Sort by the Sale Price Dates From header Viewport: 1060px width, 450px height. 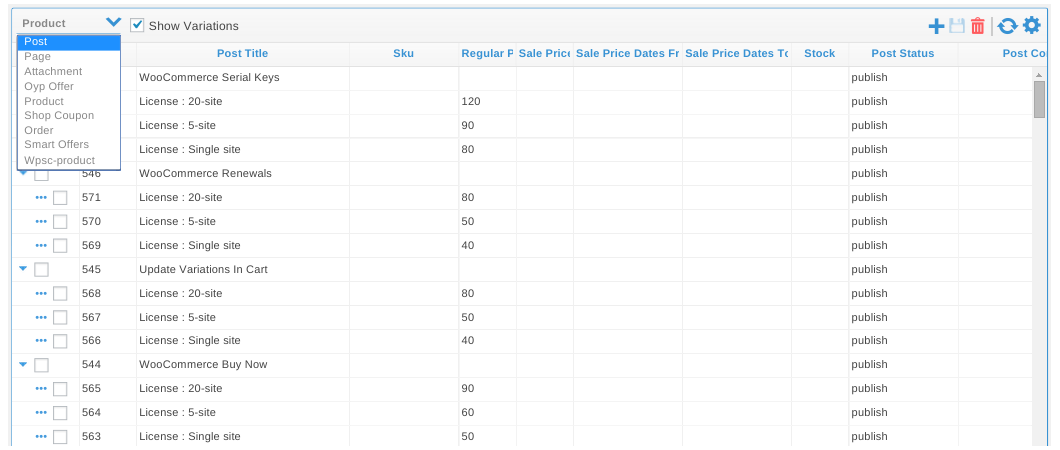pos(627,53)
